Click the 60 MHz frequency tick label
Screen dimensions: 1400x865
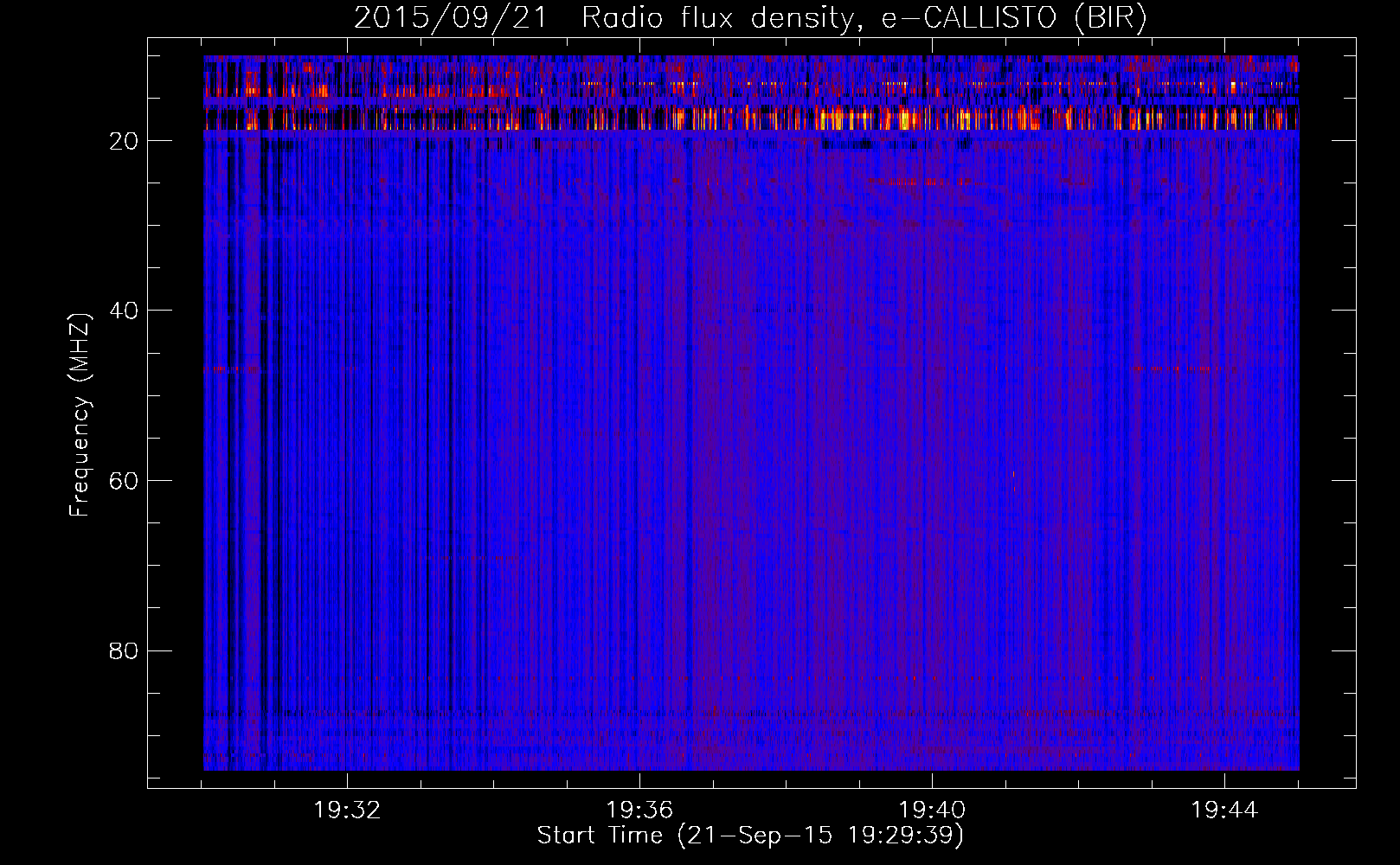(x=124, y=481)
